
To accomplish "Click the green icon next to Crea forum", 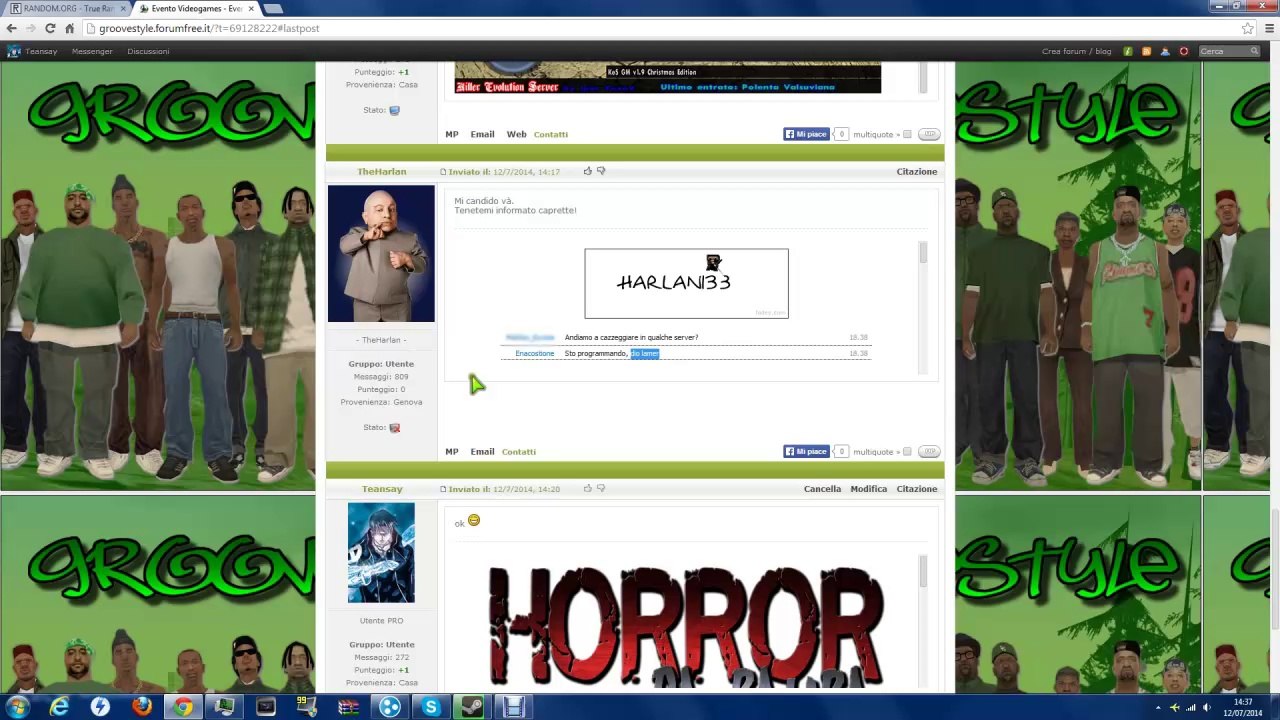I will pyautogui.click(x=1128, y=51).
